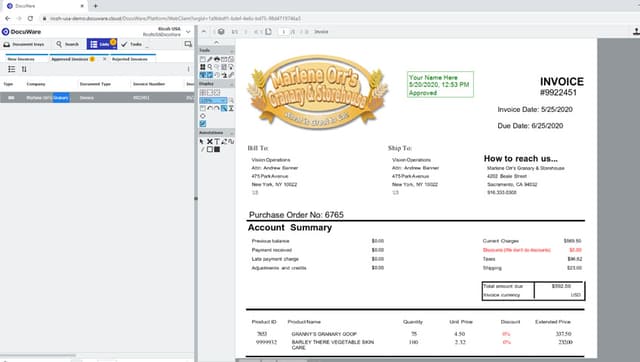Click the DocuWare logo
This screenshot has height=362, width=640.
coord(21,31)
